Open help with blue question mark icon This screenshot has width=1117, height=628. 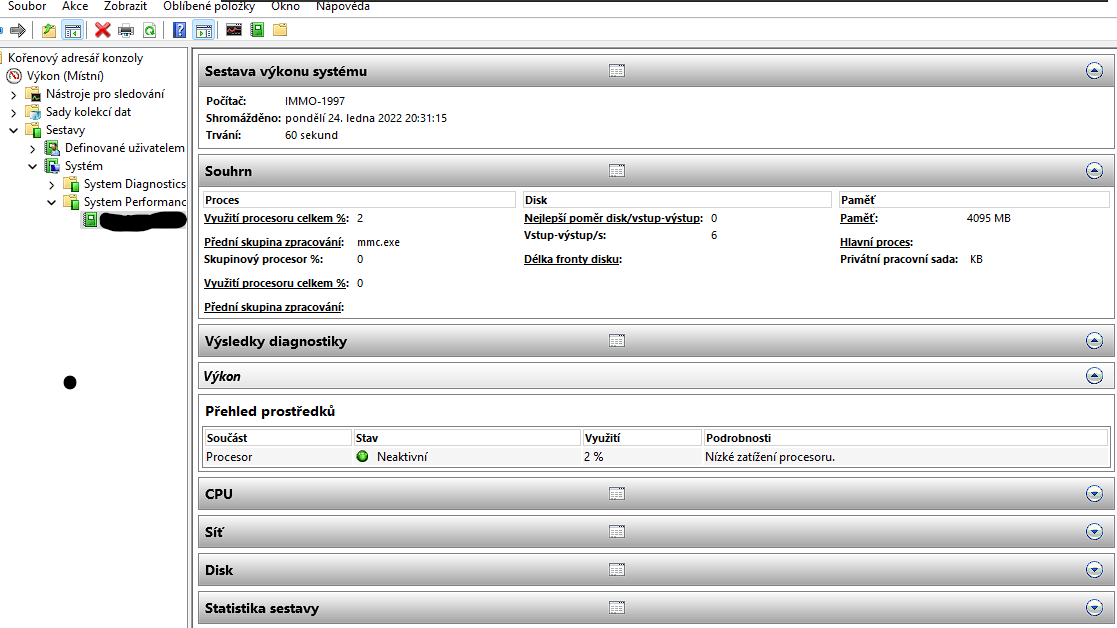(x=180, y=30)
